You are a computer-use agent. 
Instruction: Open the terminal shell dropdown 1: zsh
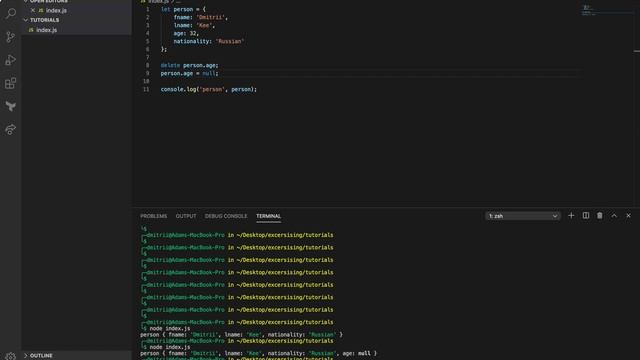coord(523,216)
